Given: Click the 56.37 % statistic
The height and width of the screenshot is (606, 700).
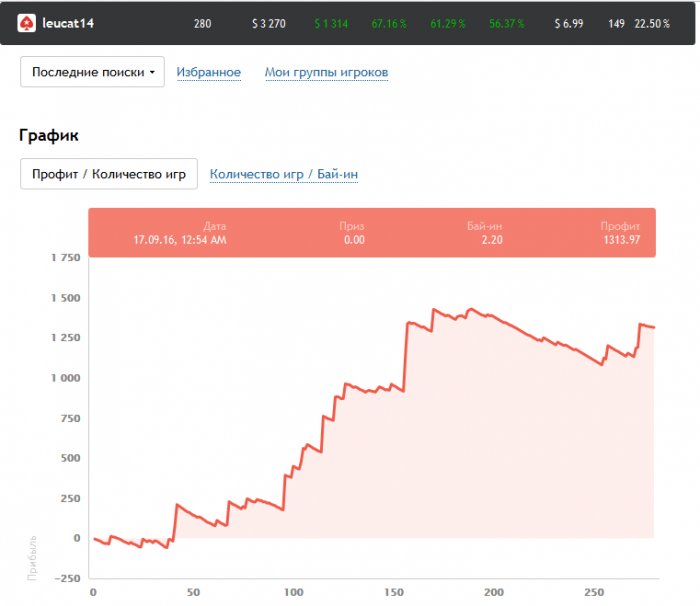Looking at the screenshot, I should tap(507, 23).
